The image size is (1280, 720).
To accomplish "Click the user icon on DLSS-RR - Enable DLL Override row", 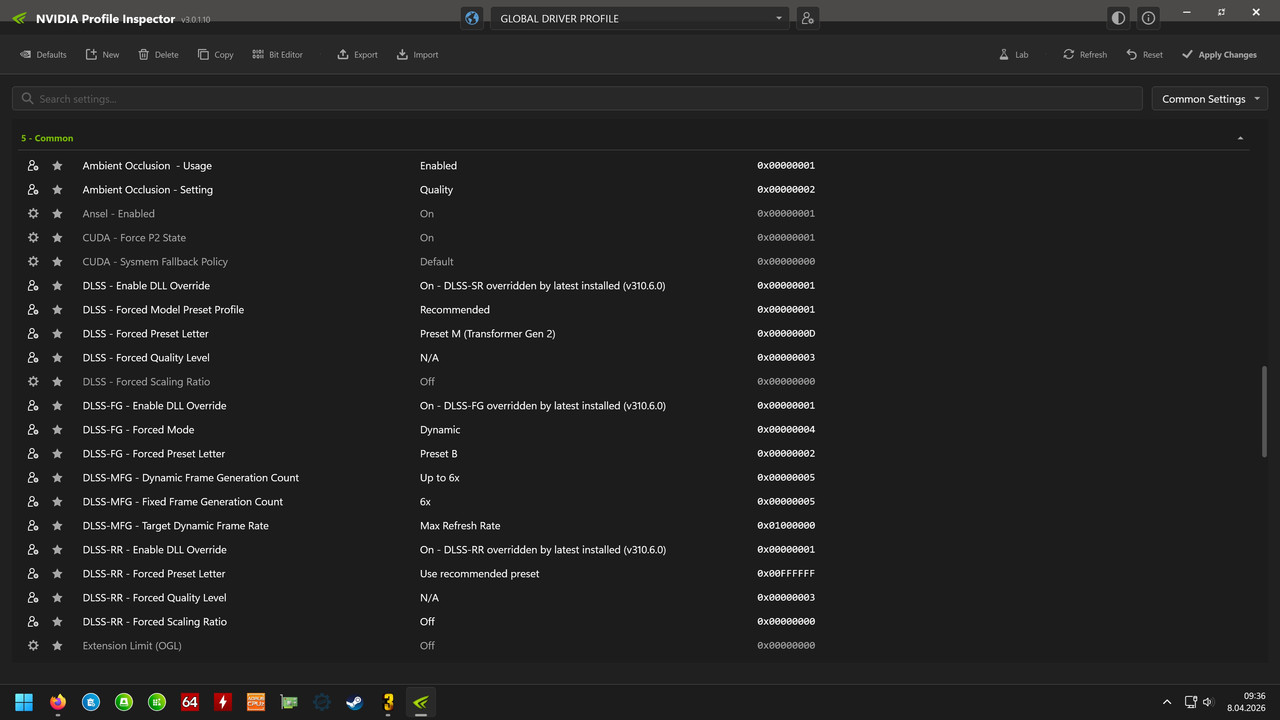I will coord(33,550).
